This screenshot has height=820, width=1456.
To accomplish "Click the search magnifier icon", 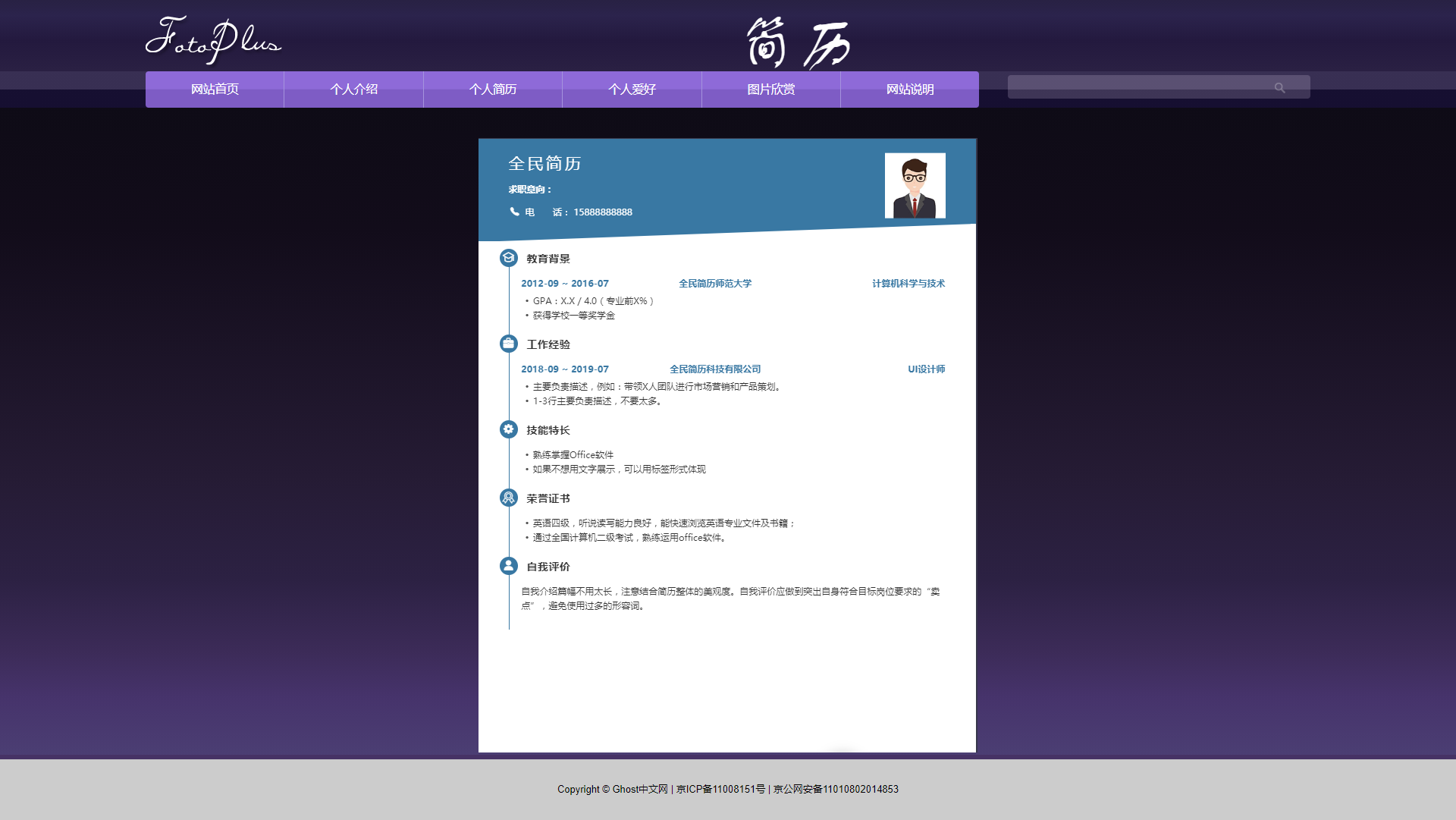I will (1279, 88).
